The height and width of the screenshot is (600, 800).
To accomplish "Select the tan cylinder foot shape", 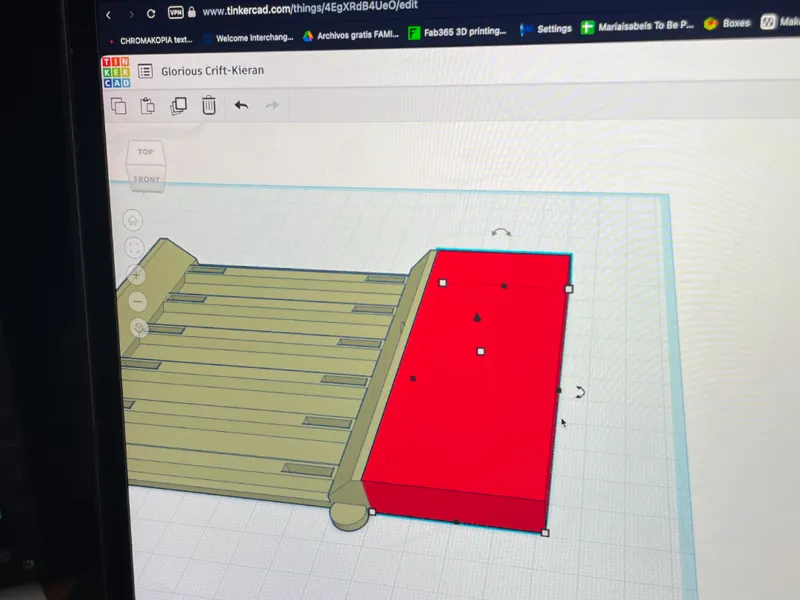I will coord(348,517).
